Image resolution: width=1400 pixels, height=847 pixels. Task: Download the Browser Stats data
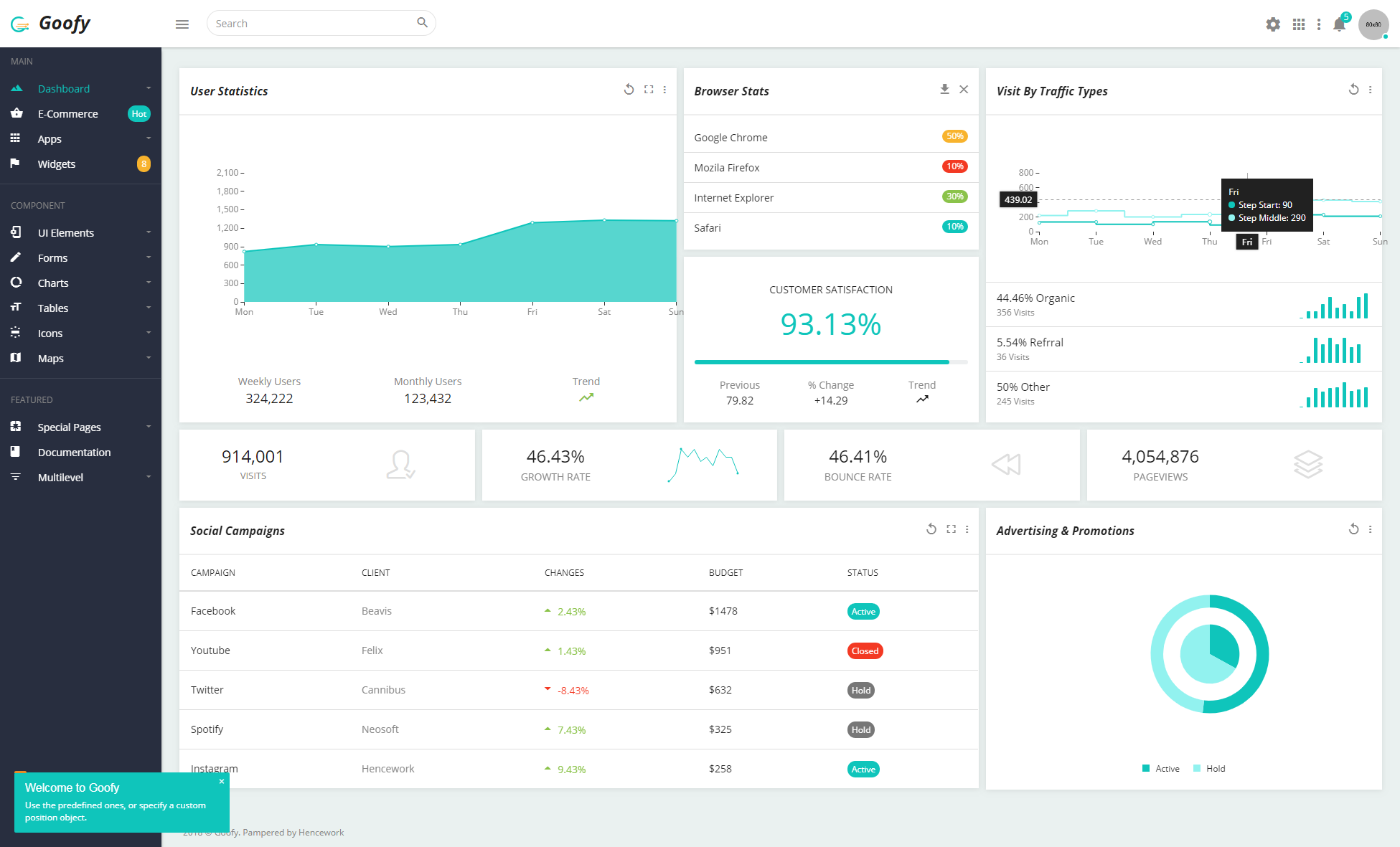point(944,90)
